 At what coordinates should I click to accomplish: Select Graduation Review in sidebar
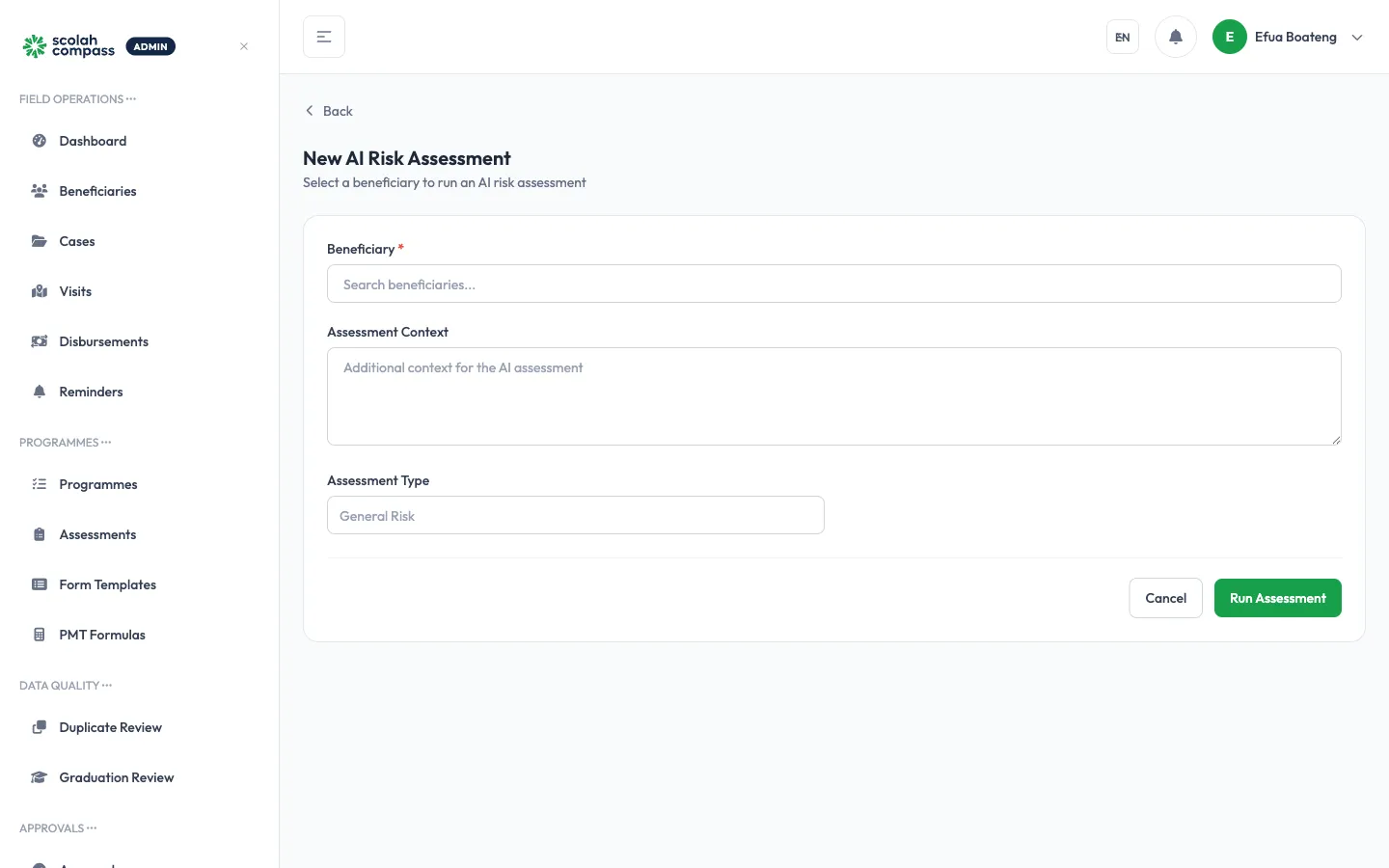[x=140, y=777]
